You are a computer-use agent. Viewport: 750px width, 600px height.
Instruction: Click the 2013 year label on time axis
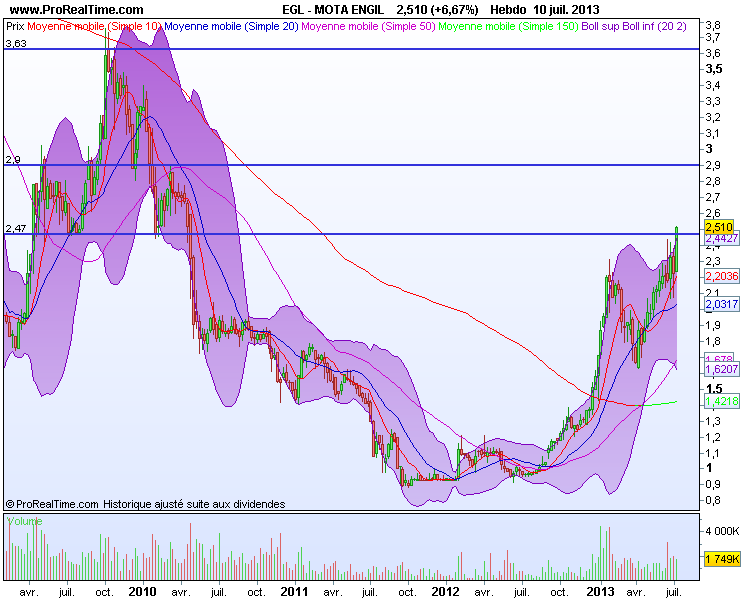pos(600,592)
